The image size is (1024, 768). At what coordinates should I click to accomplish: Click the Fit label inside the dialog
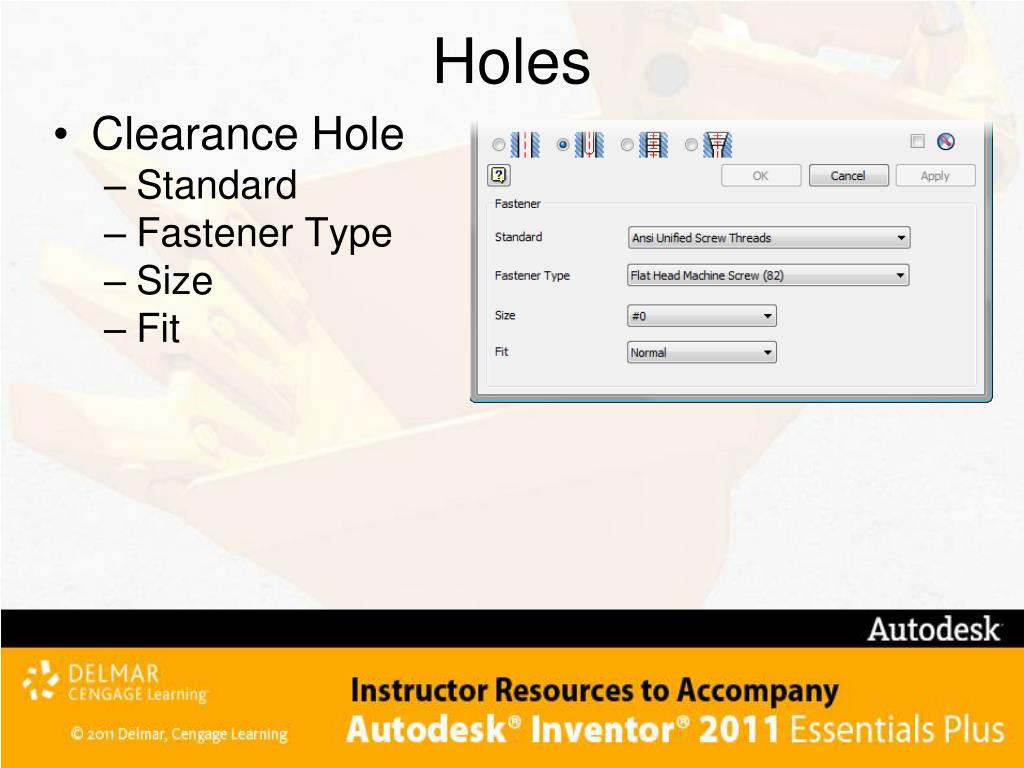point(502,352)
